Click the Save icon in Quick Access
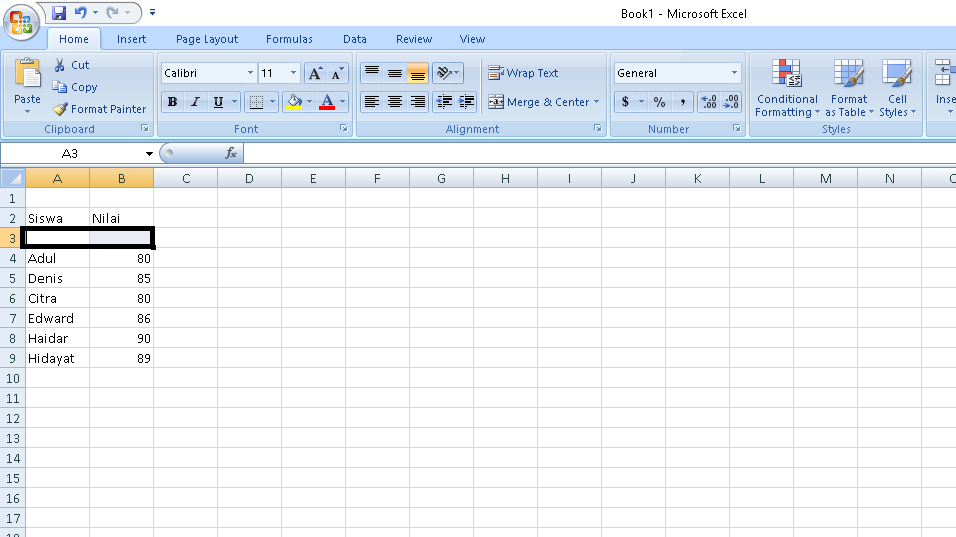The height and width of the screenshot is (537, 956). [59, 13]
